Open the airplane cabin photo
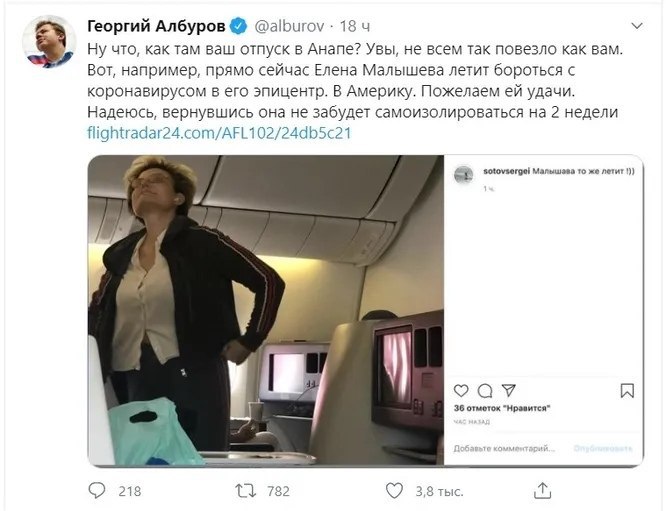 [x=266, y=310]
